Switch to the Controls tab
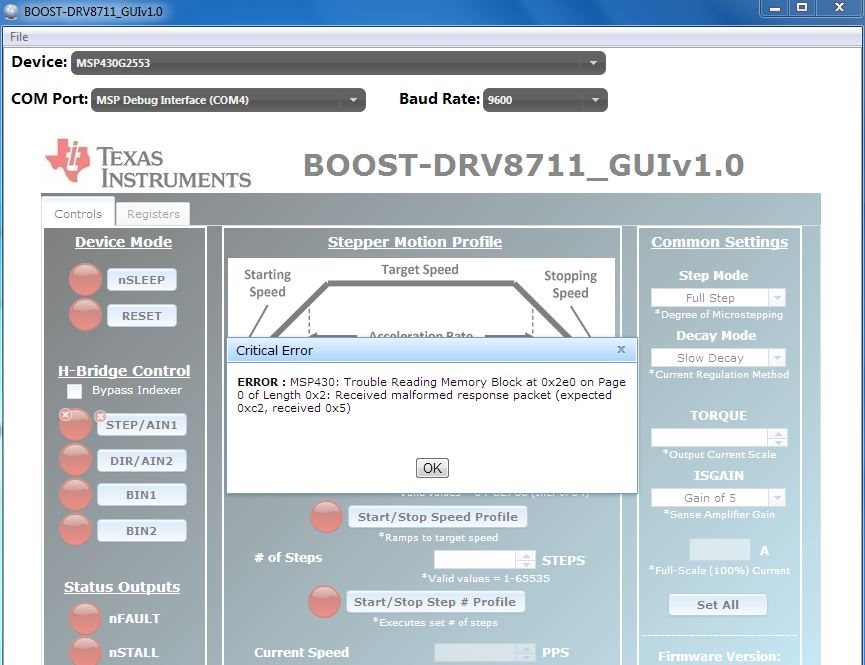Image resolution: width=865 pixels, height=665 pixels. [x=78, y=214]
